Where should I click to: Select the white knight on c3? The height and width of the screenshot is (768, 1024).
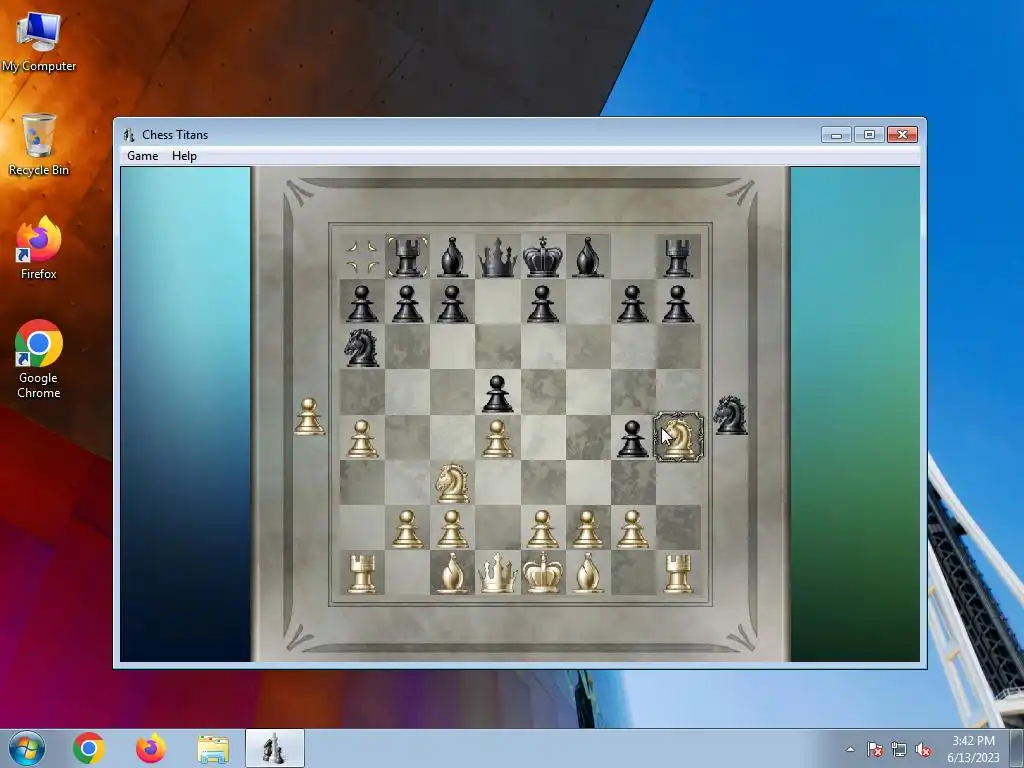[453, 483]
